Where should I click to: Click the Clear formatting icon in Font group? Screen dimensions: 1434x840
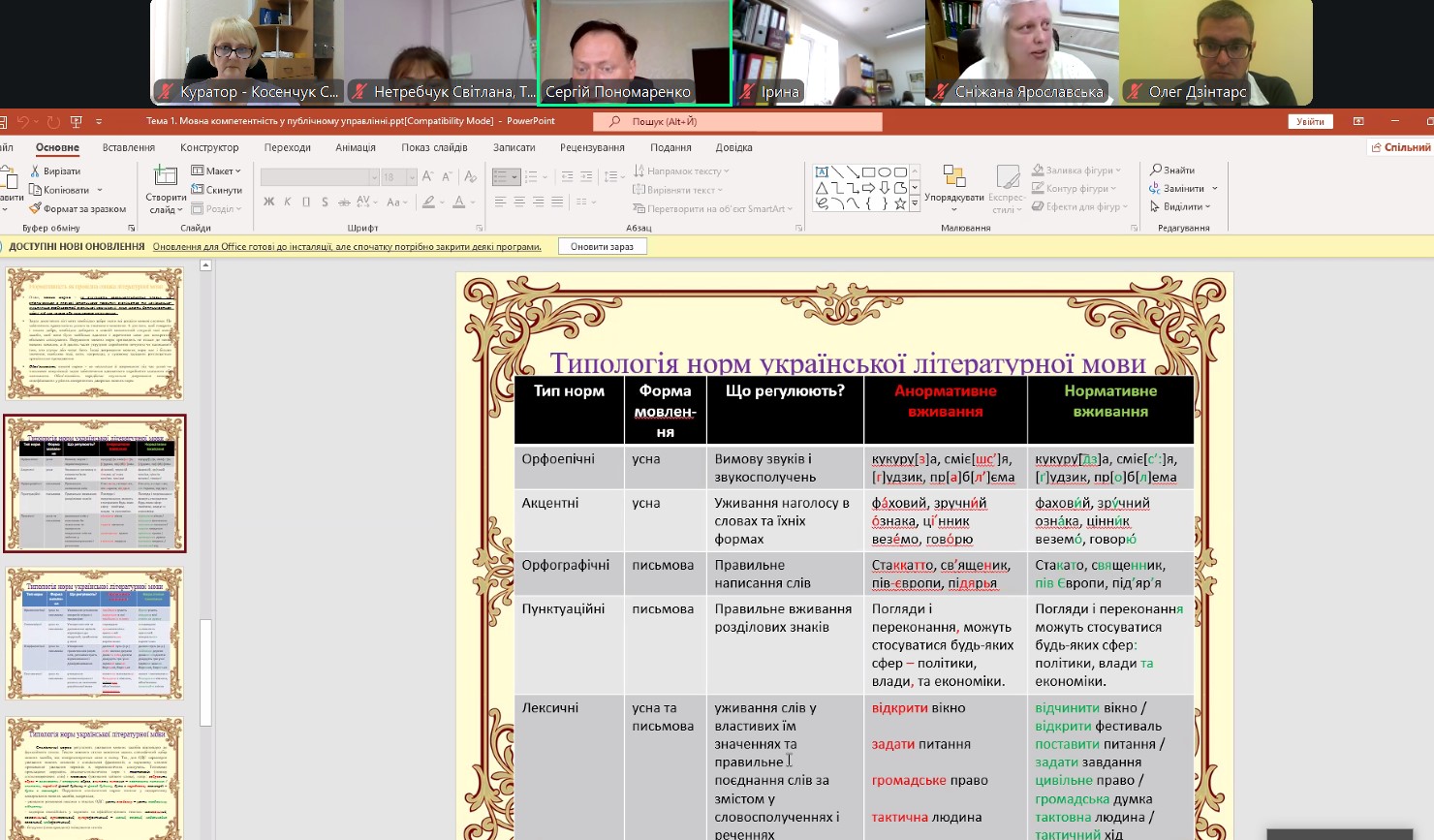click(x=470, y=176)
